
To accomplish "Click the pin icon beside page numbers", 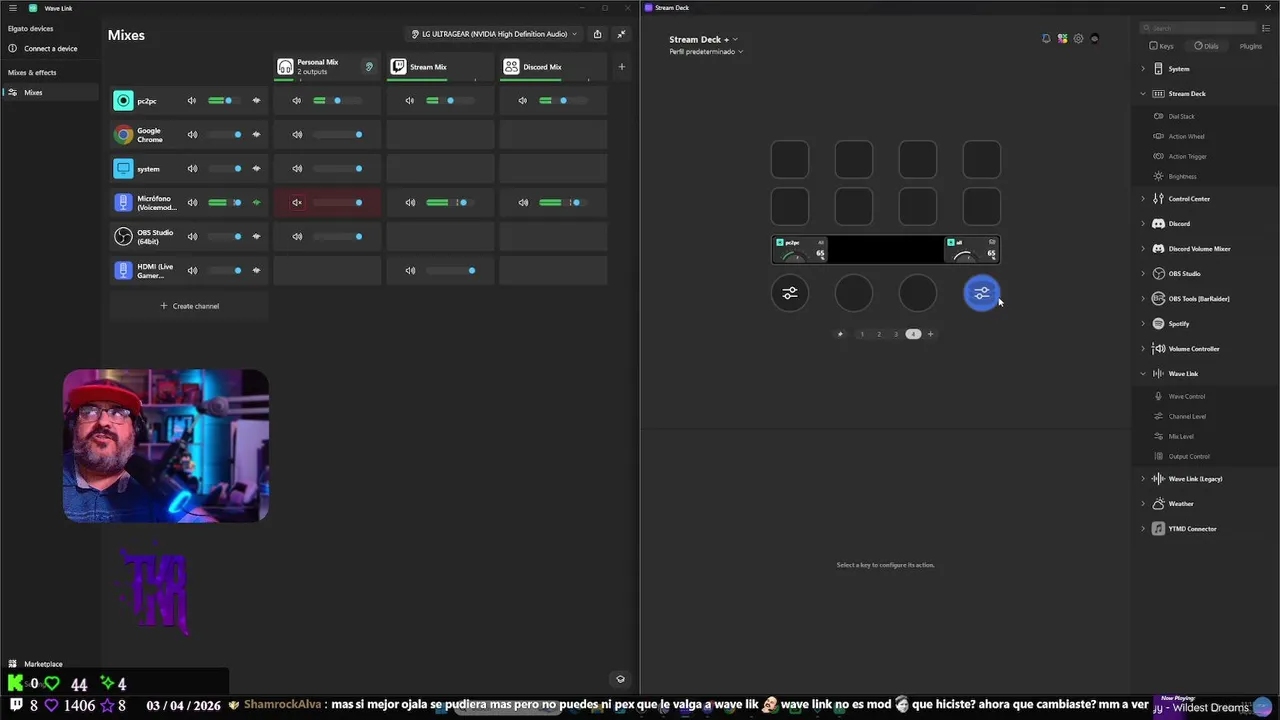I will tap(840, 334).
